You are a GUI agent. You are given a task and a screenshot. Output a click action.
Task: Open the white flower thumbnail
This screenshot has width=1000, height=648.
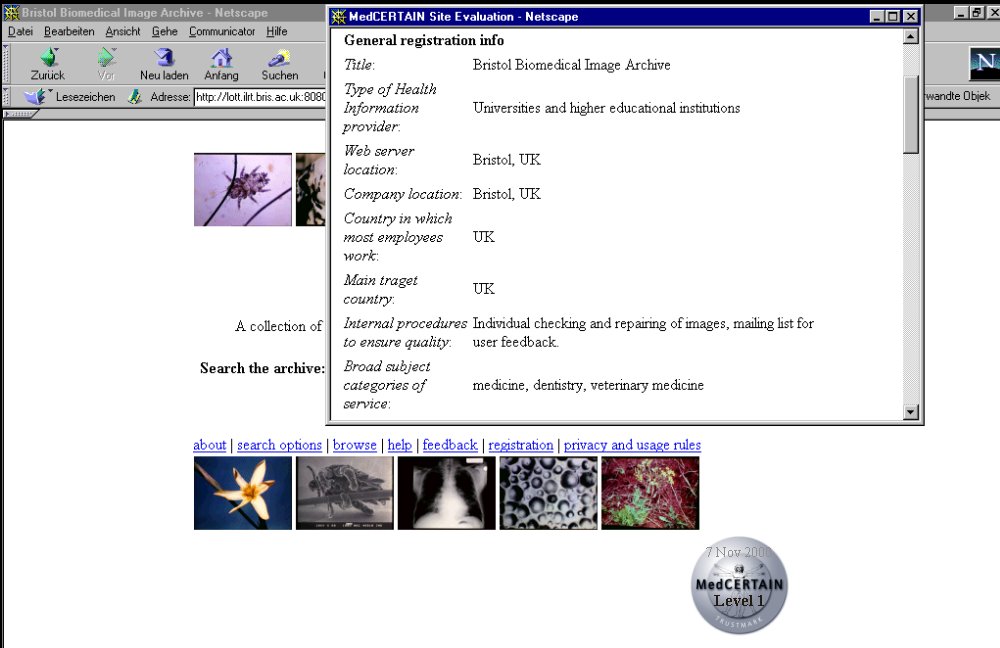point(243,493)
